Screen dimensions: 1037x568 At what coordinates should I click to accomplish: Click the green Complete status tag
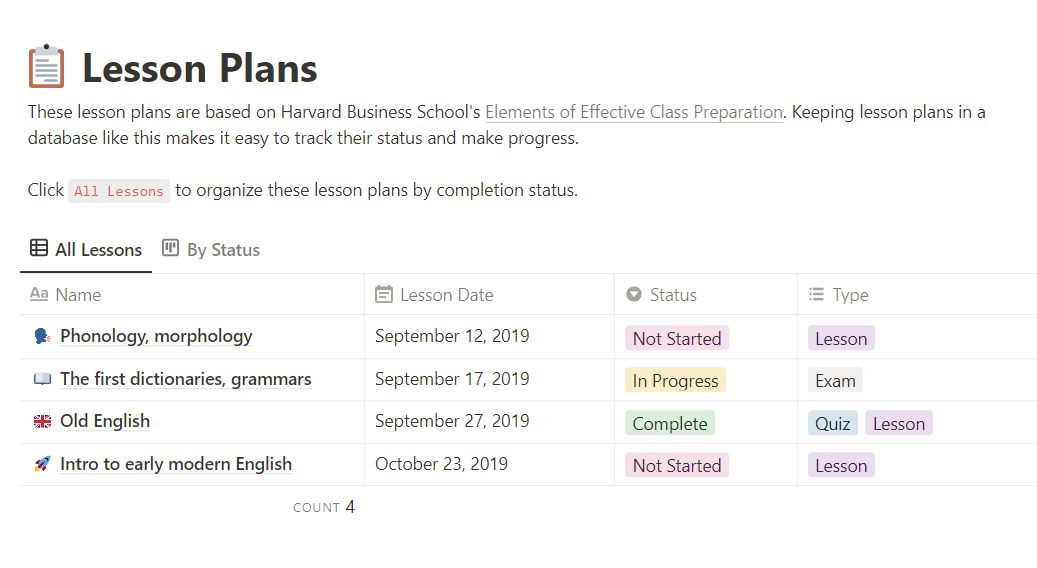click(670, 424)
